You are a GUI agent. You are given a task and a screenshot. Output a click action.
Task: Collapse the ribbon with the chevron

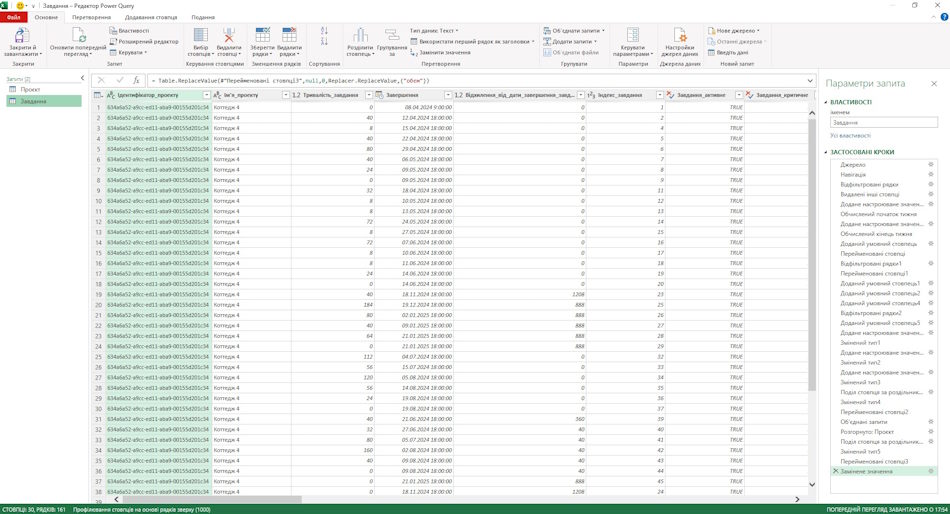click(934, 17)
